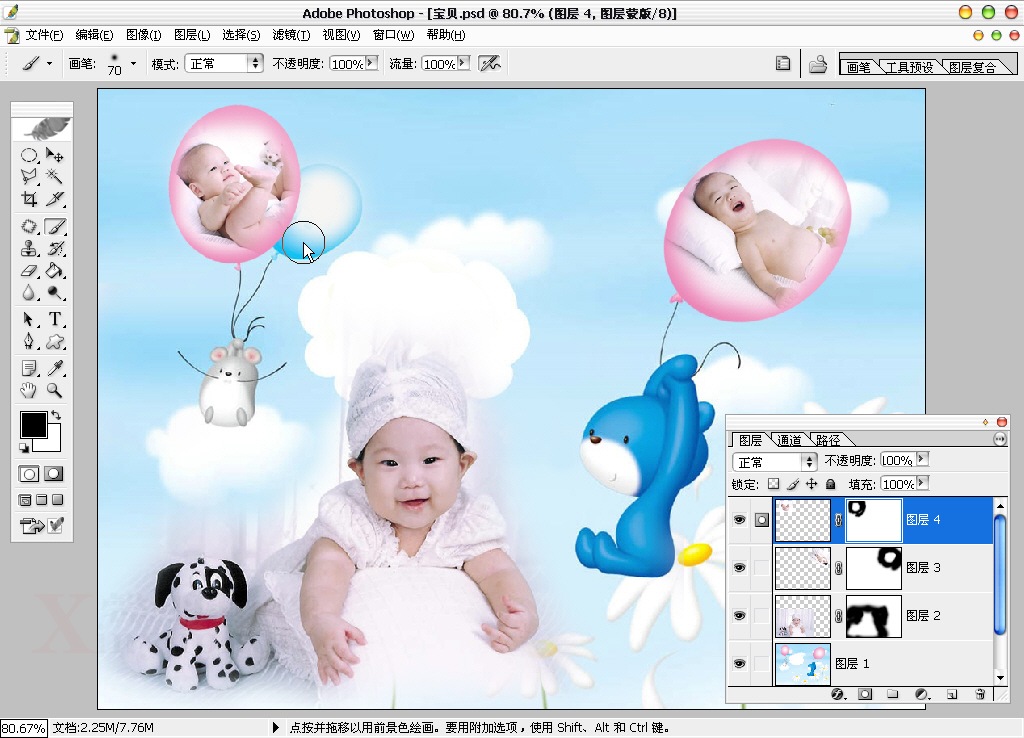Image resolution: width=1024 pixels, height=738 pixels.
Task: Select the Notes tool
Action: [x=29, y=368]
